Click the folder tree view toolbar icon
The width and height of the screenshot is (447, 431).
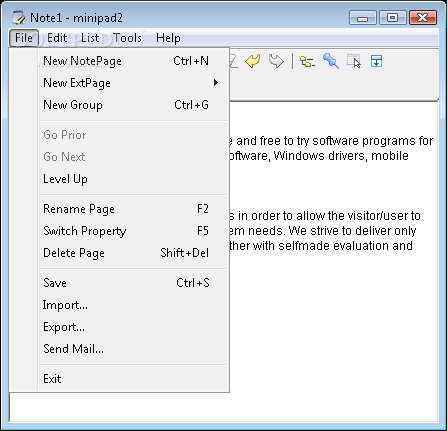pyautogui.click(x=307, y=62)
